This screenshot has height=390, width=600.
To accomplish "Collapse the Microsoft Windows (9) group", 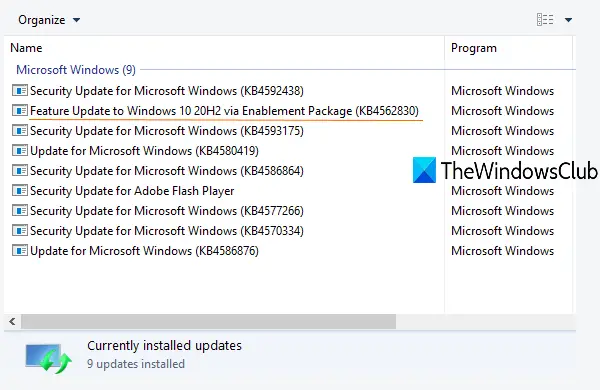I will (x=76, y=70).
